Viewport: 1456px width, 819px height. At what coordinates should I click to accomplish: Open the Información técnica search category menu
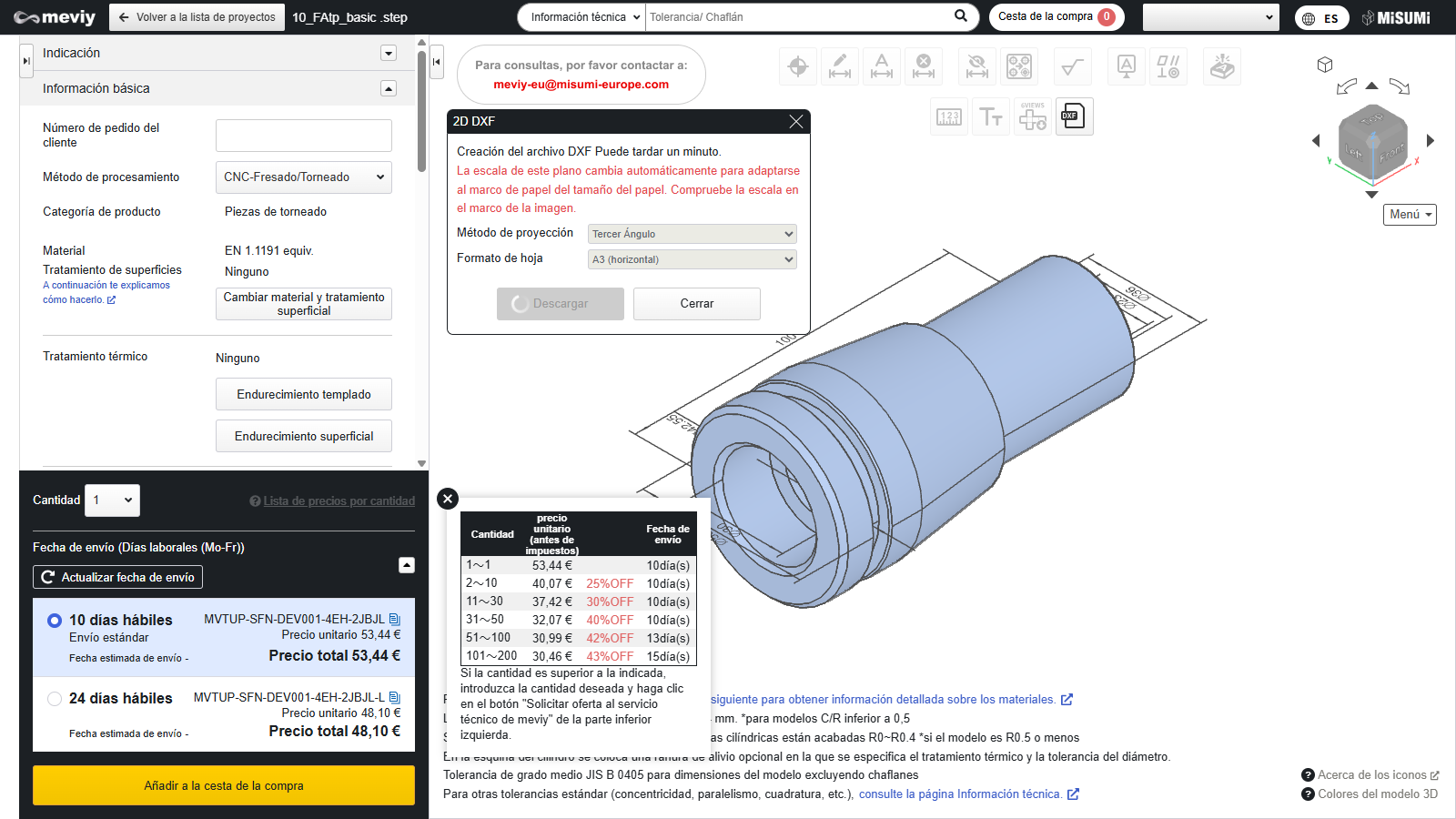[582, 17]
